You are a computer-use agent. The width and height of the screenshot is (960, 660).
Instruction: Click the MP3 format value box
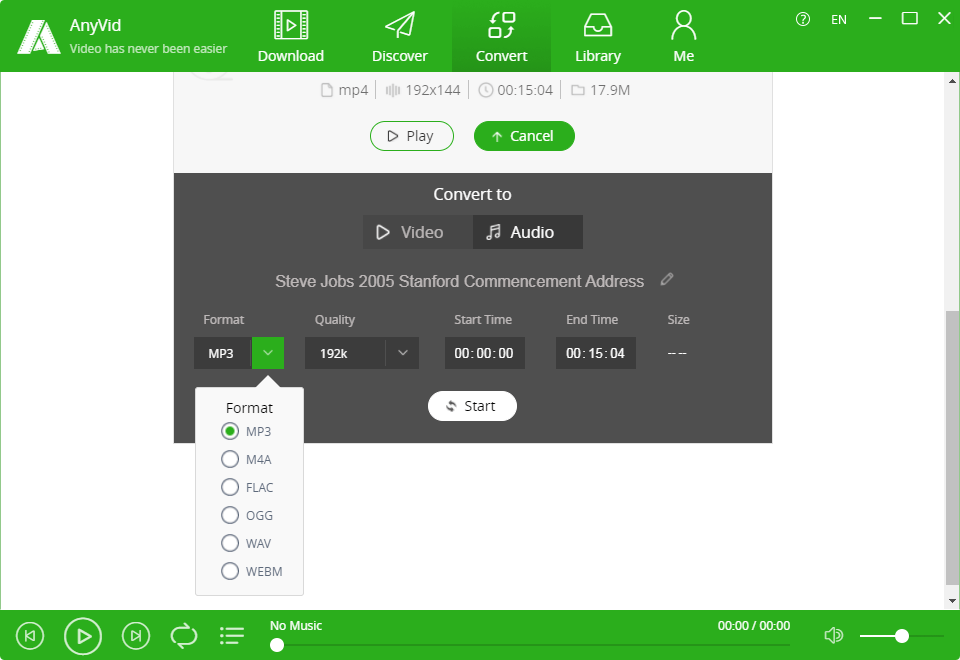pos(223,353)
